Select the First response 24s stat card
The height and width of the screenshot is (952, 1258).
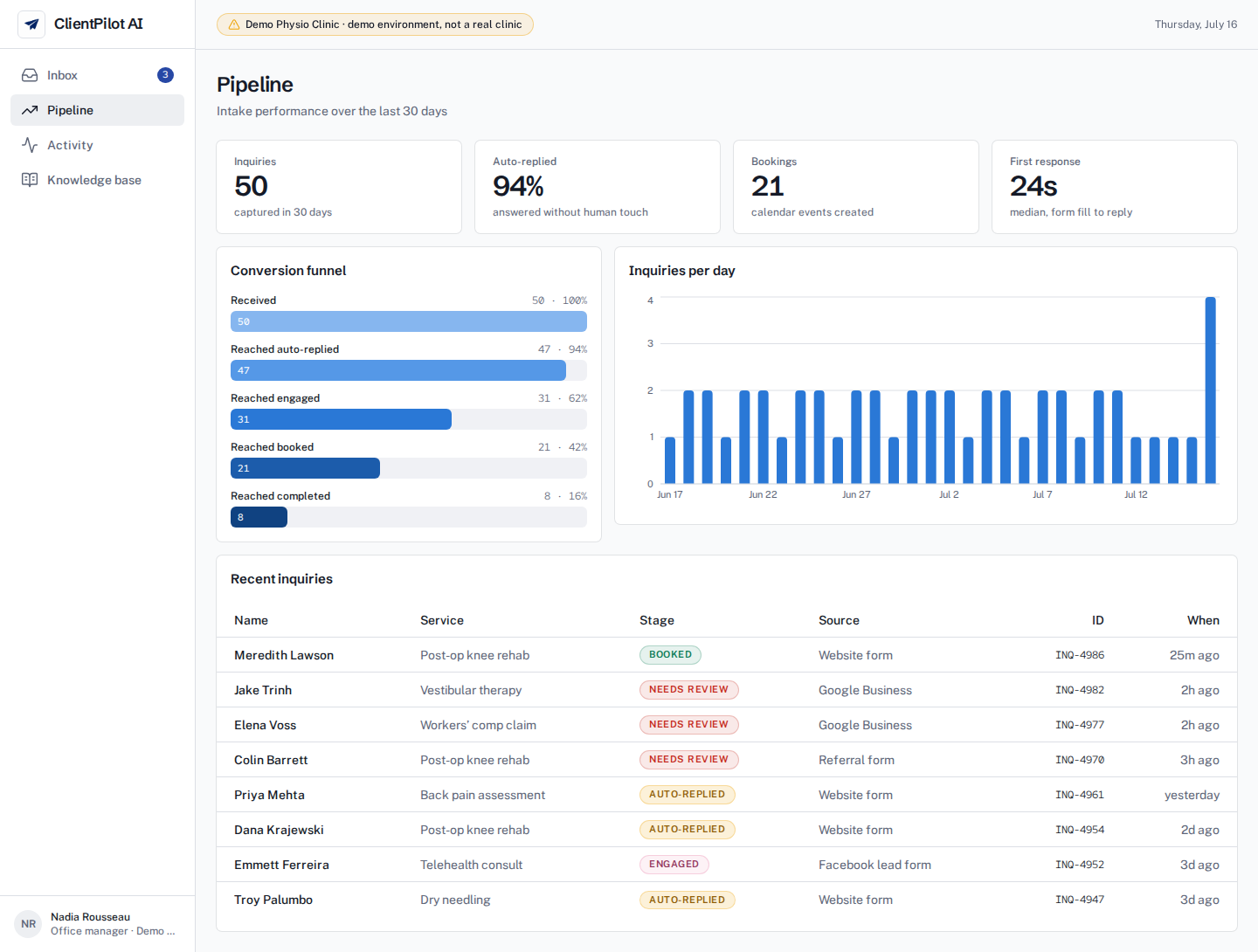[1115, 187]
